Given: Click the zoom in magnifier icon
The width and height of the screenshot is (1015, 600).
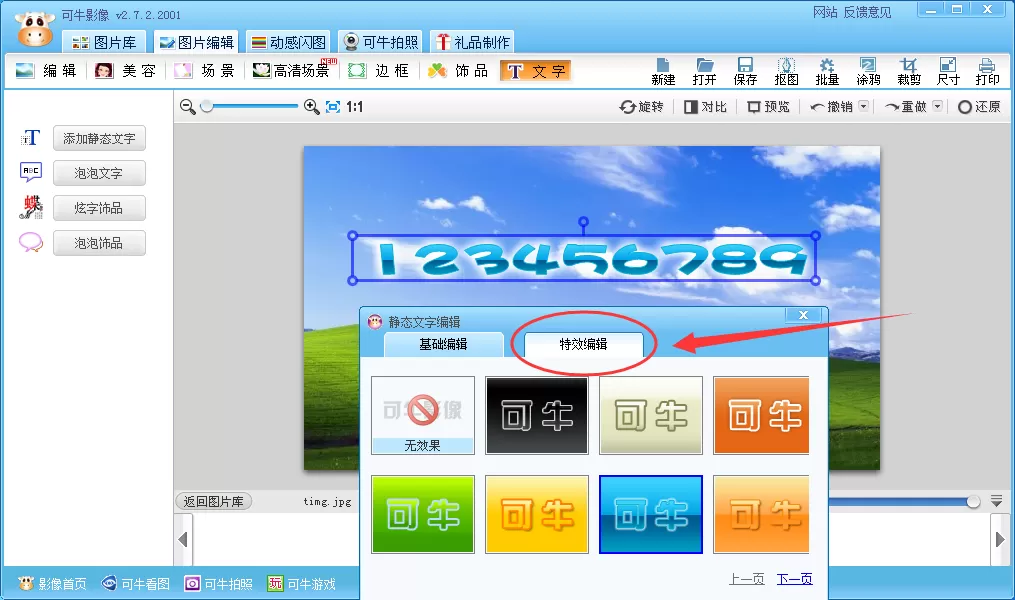Looking at the screenshot, I should [x=311, y=107].
